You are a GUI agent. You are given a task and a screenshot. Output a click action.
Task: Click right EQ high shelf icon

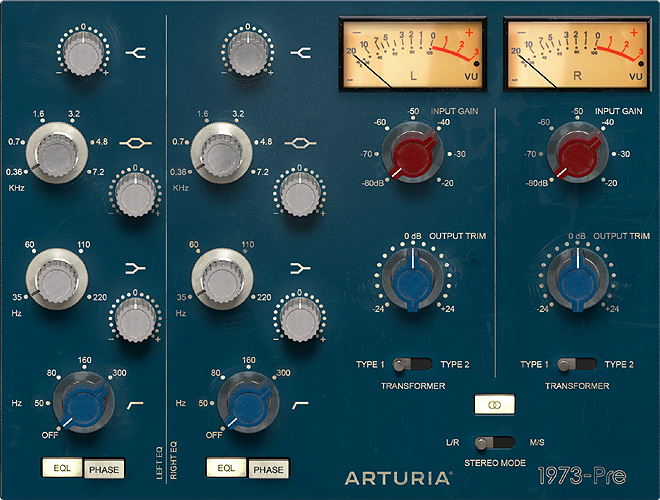click(298, 51)
